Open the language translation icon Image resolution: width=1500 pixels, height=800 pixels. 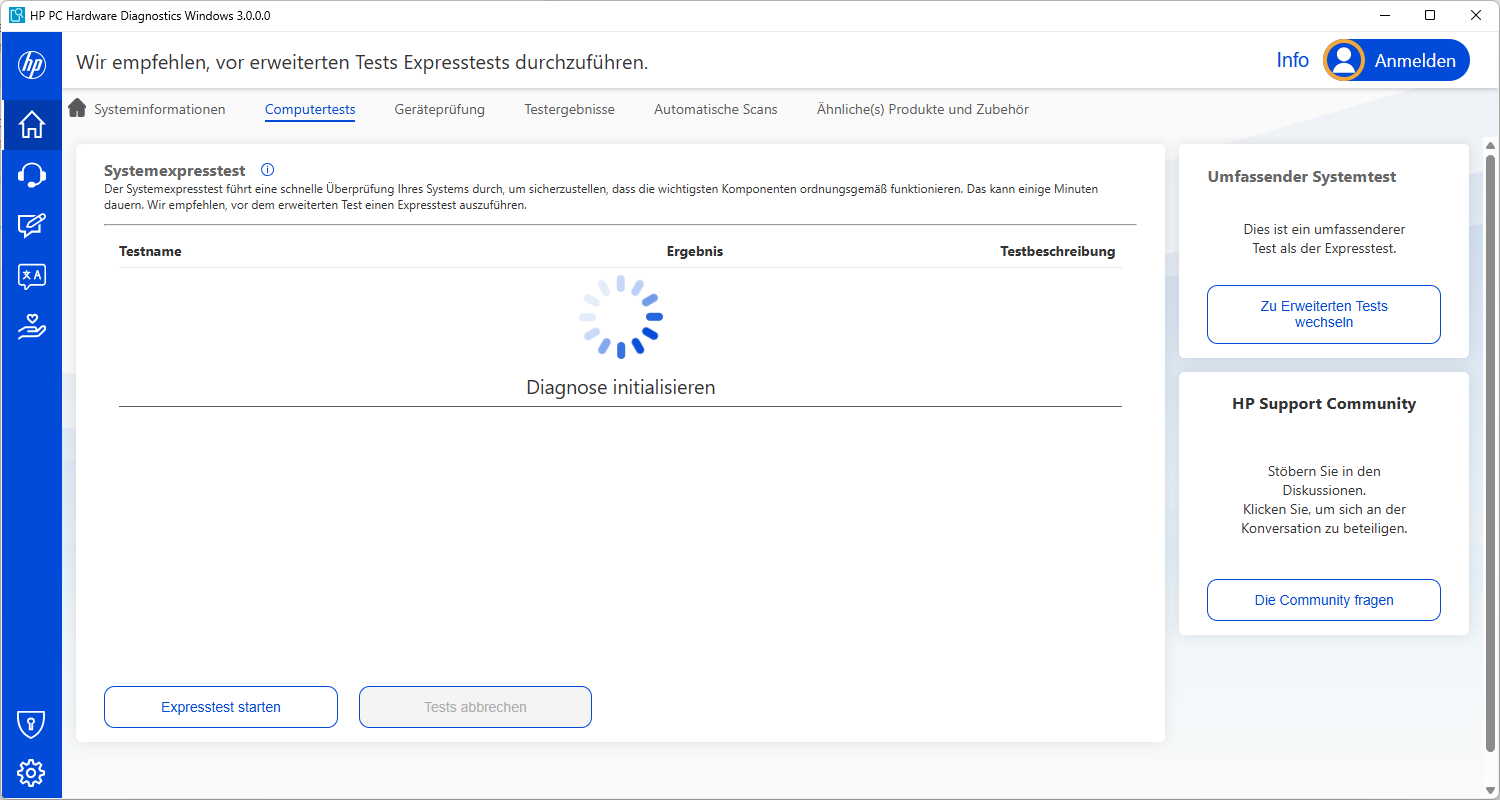click(31, 277)
